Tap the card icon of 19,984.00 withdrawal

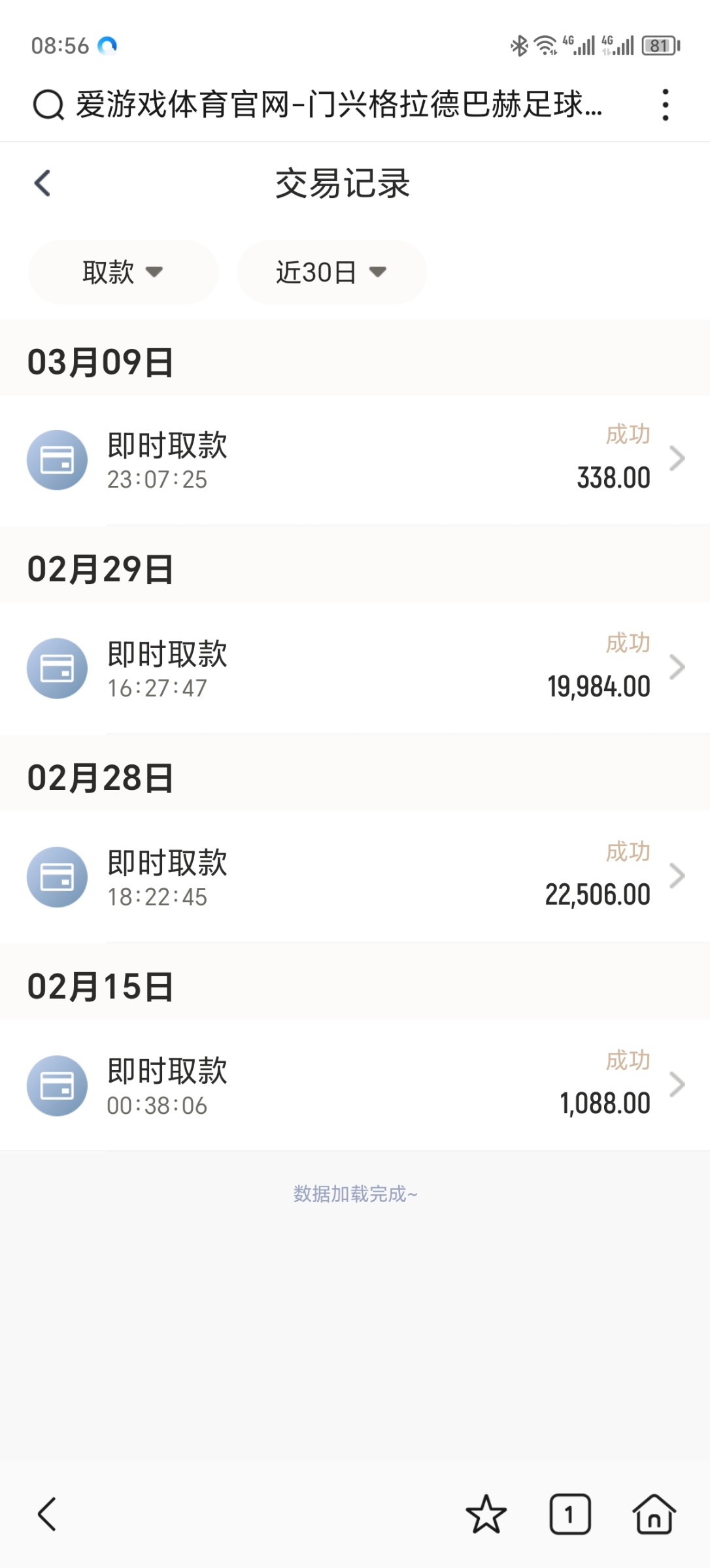pos(57,668)
